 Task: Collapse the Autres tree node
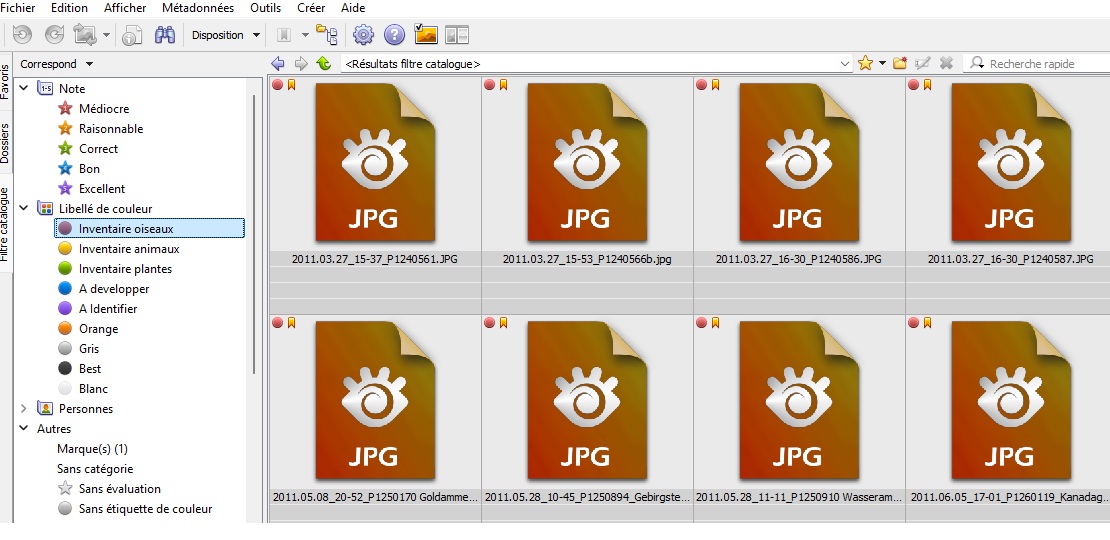pyautogui.click(x=23, y=428)
